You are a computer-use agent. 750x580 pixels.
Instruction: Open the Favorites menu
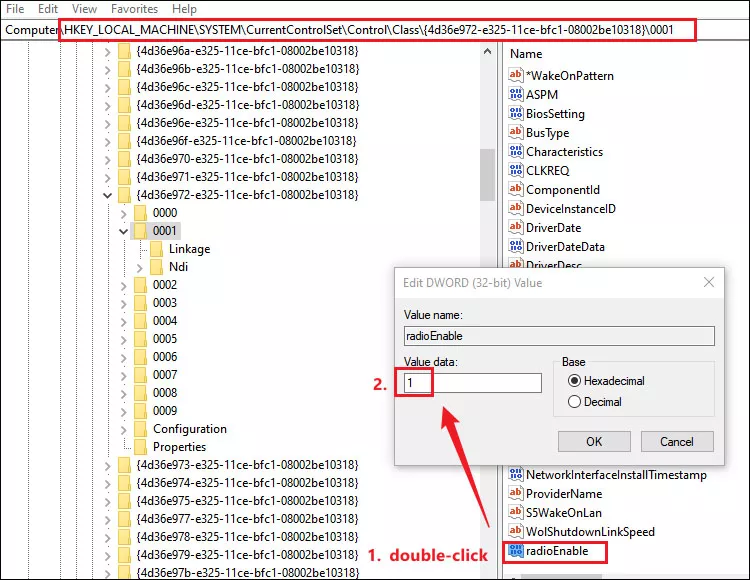tap(134, 9)
